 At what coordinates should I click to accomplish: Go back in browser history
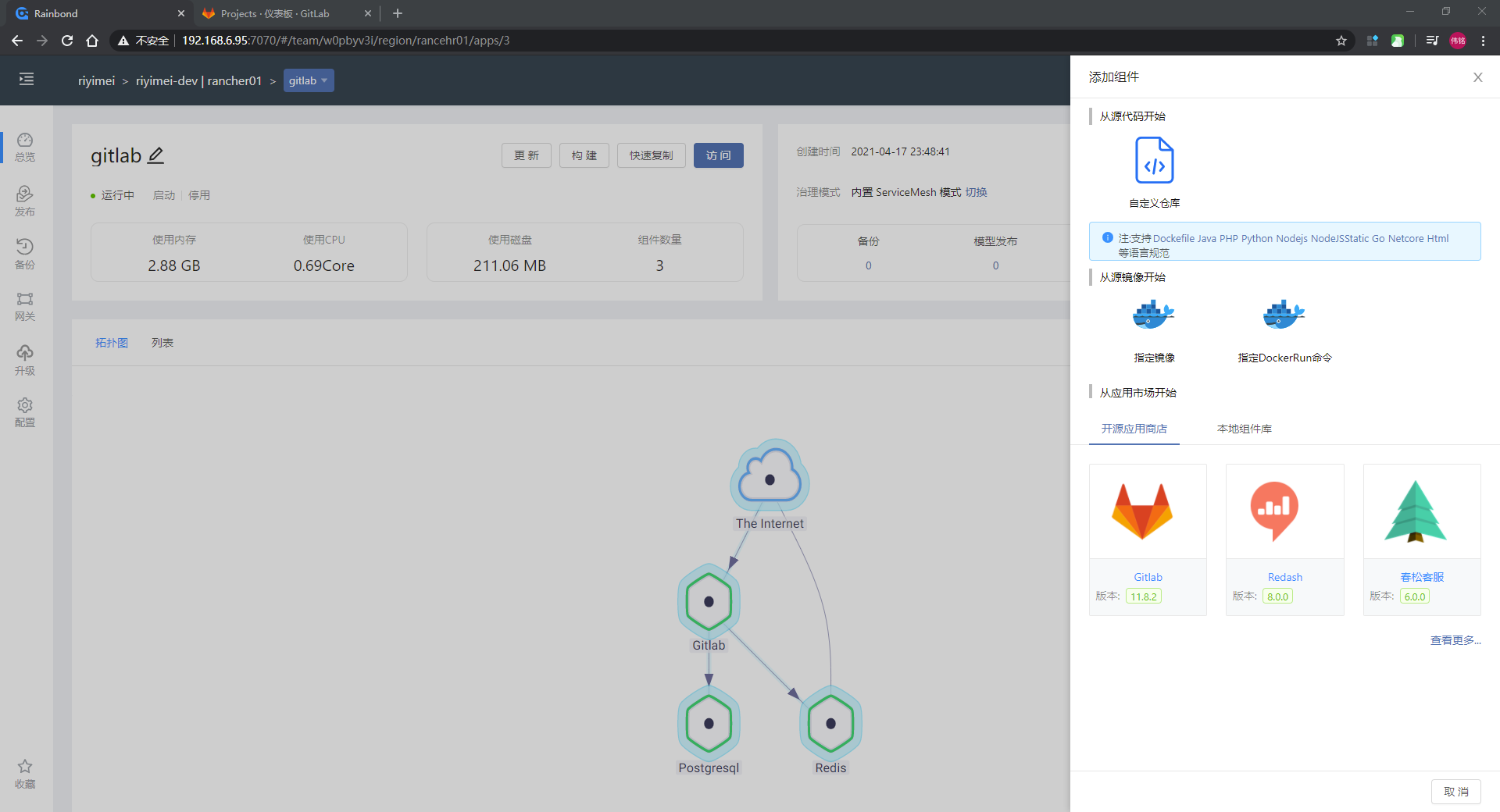point(17,41)
